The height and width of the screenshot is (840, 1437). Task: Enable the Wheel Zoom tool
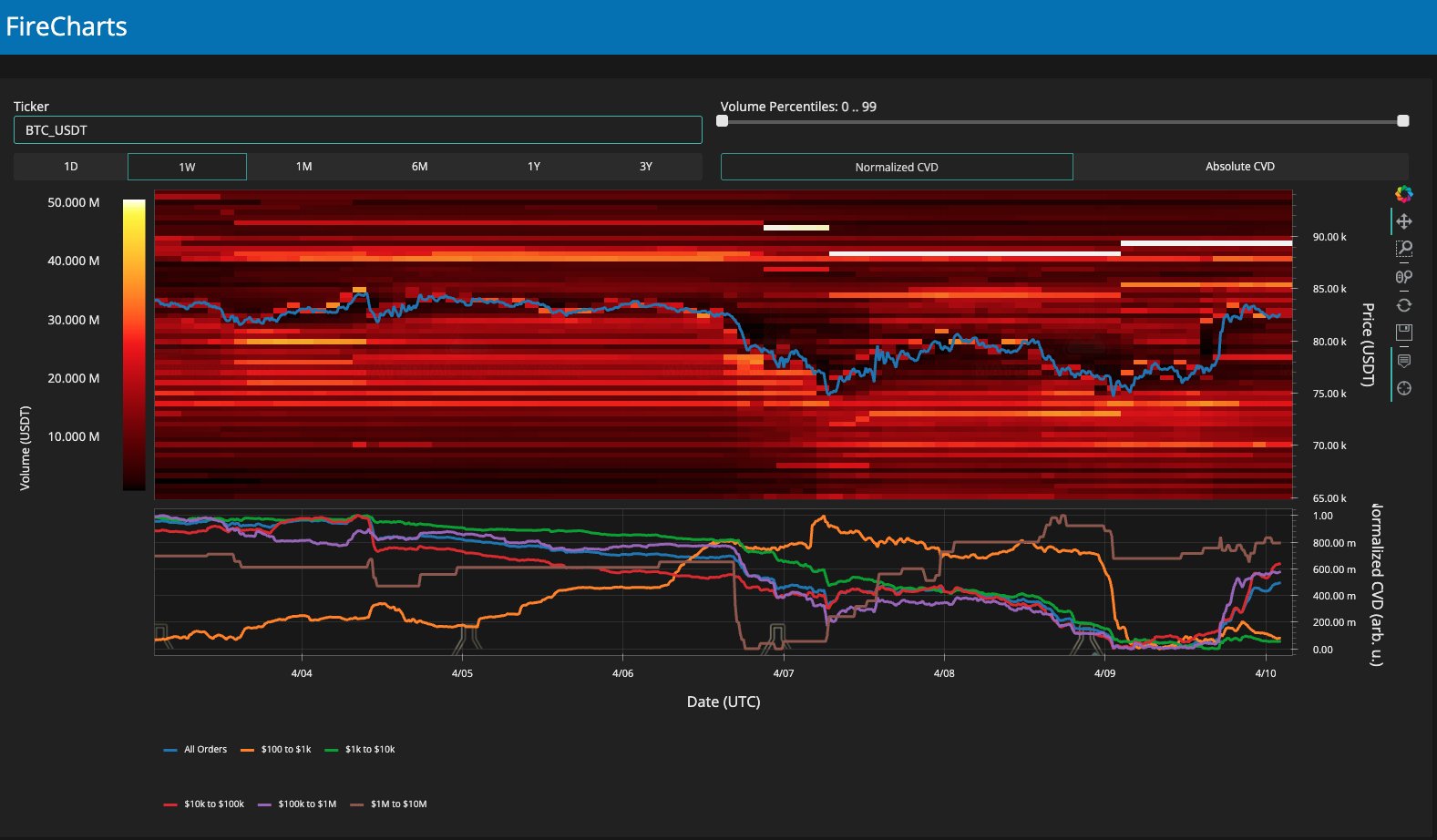pos(1403,277)
